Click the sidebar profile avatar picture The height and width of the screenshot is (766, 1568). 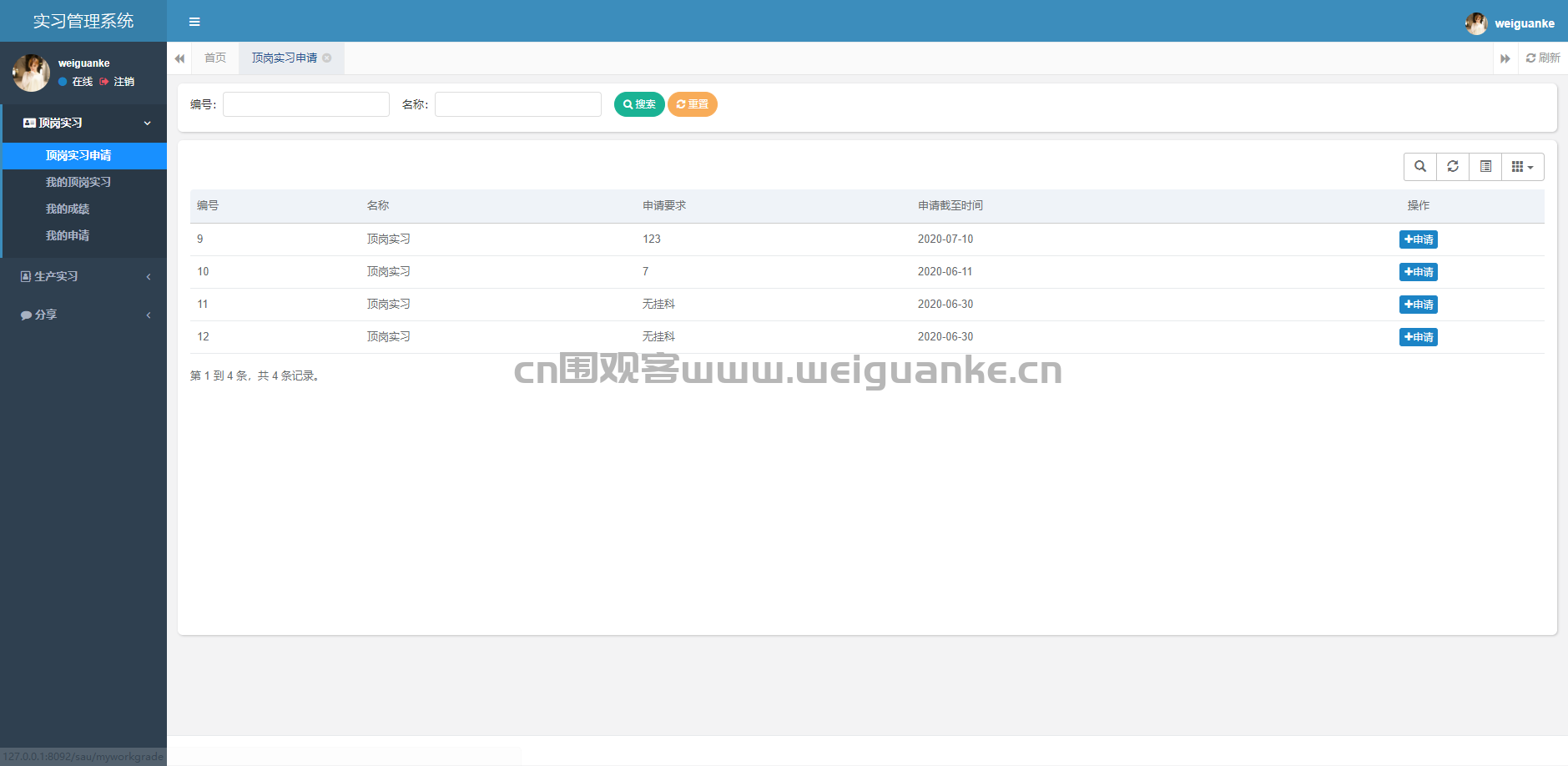31,73
